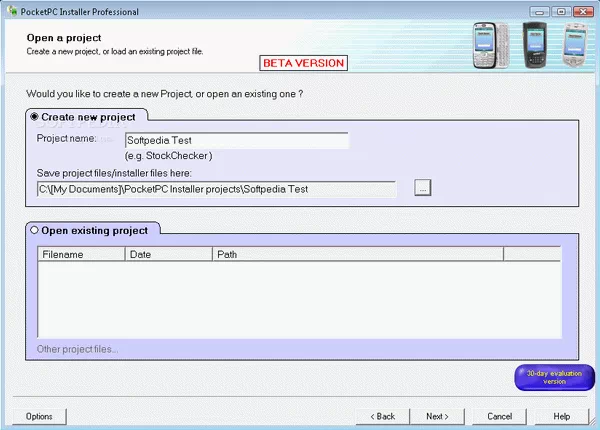This screenshot has height=430, width=600.
Task: Click the Path column header
Action: [358, 254]
